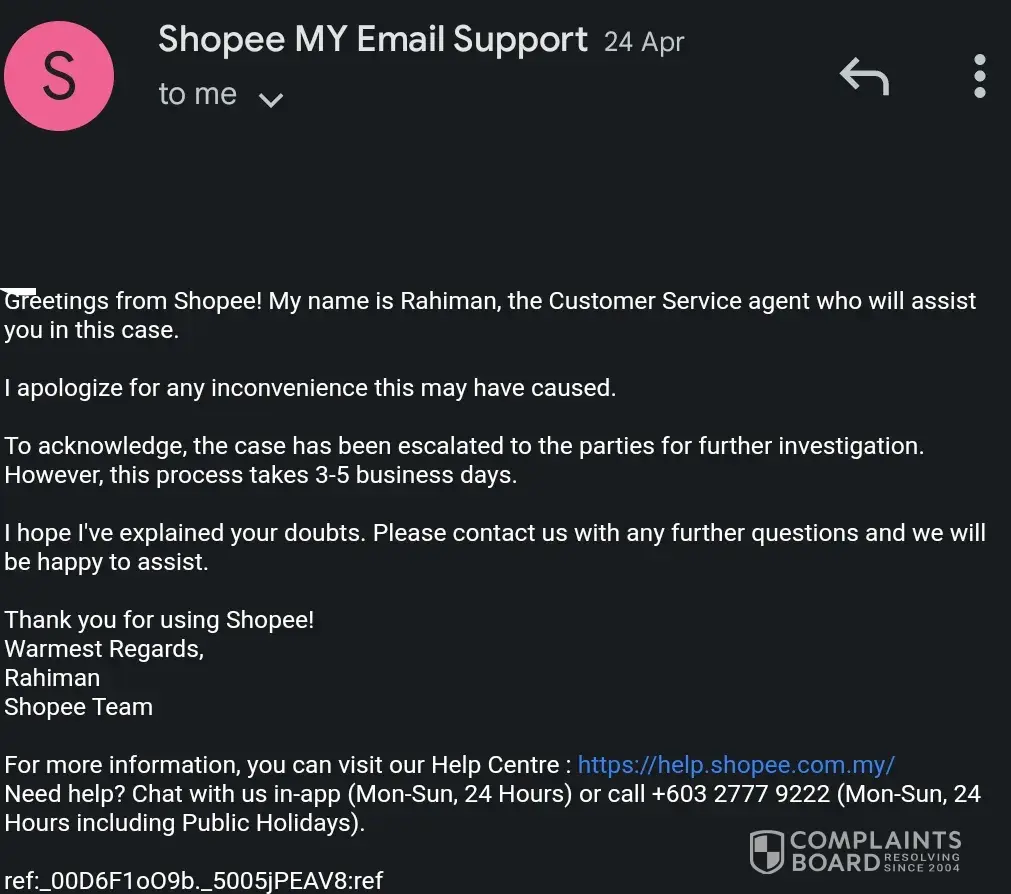This screenshot has width=1011, height=894.
Task: Open the three-dot more options menu
Action: tap(979, 76)
